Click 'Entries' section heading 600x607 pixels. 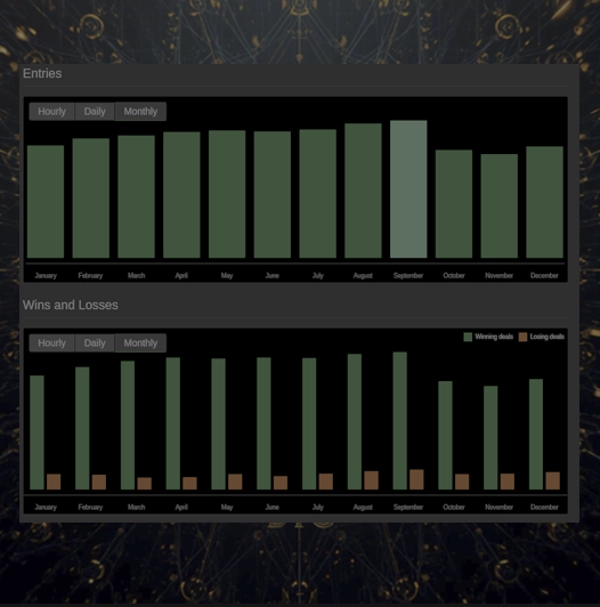42,74
